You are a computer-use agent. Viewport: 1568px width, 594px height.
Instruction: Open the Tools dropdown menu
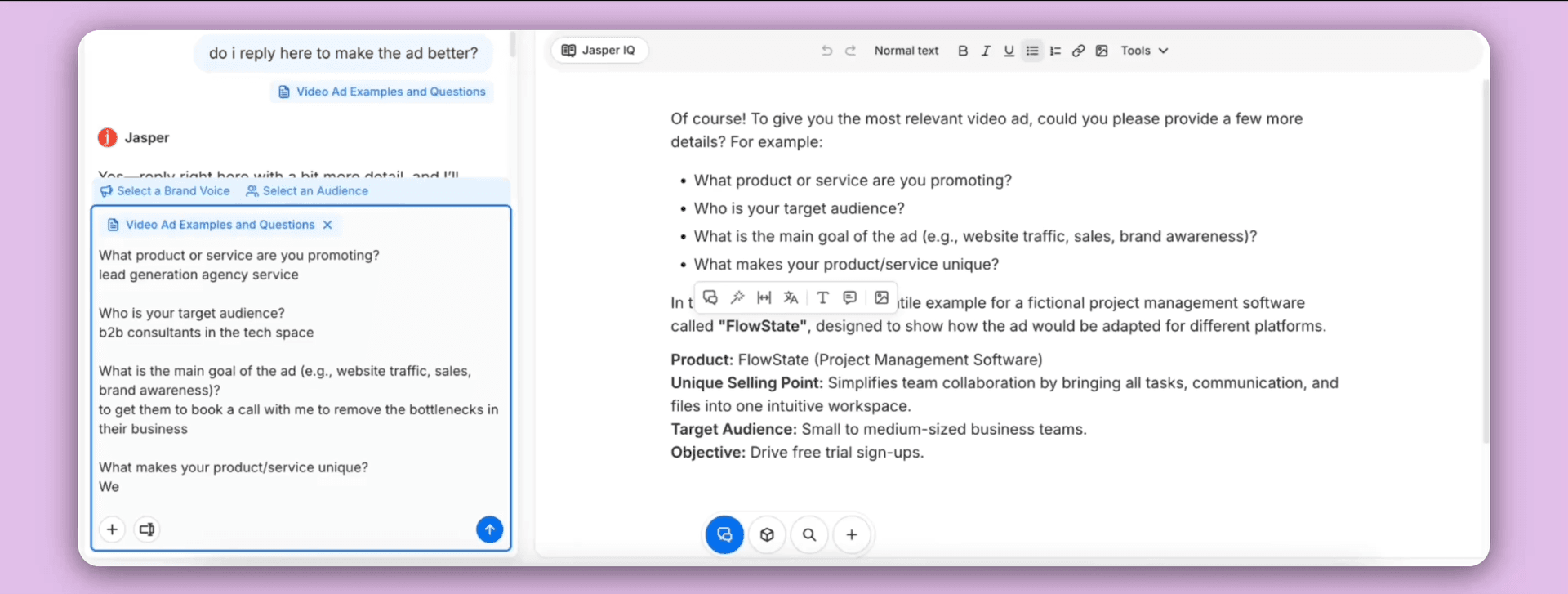[1144, 51]
